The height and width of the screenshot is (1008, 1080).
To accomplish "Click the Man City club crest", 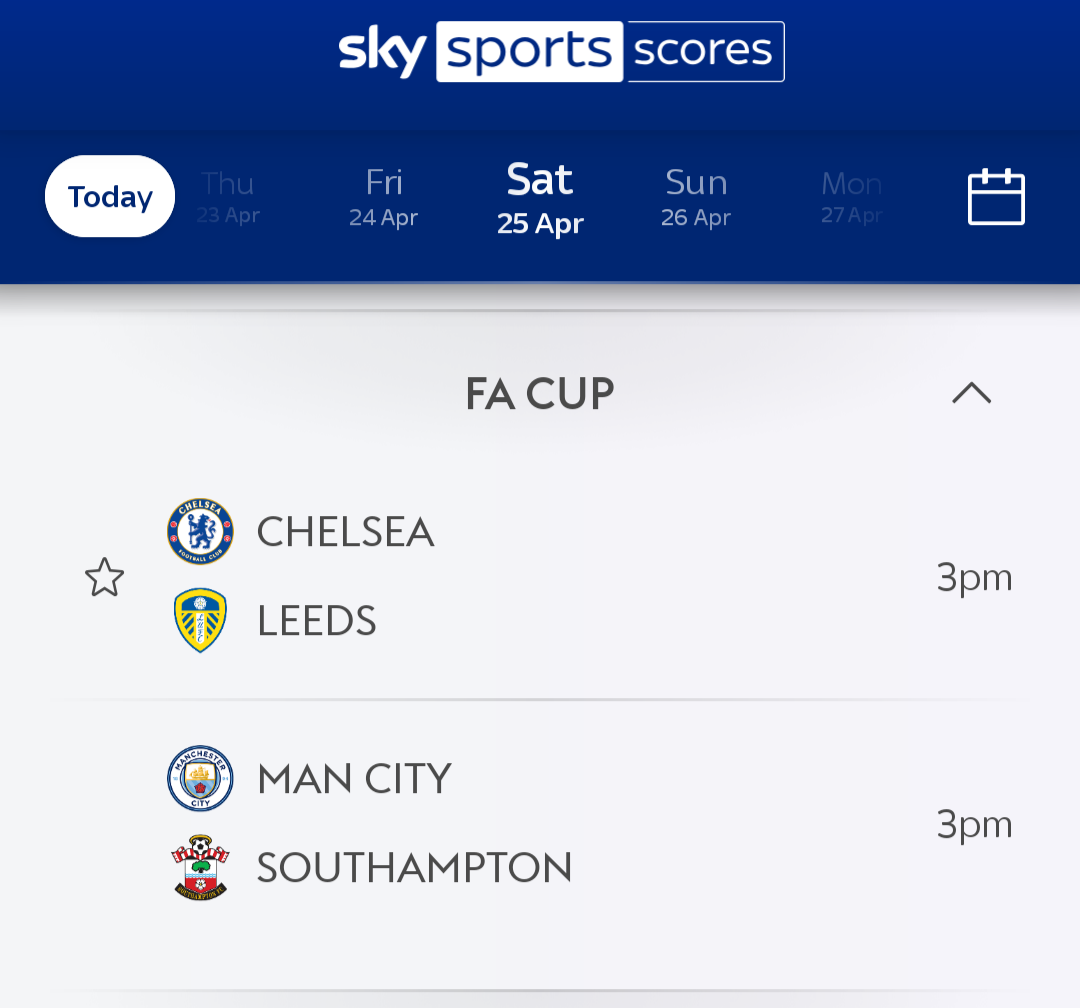I will pos(200,778).
